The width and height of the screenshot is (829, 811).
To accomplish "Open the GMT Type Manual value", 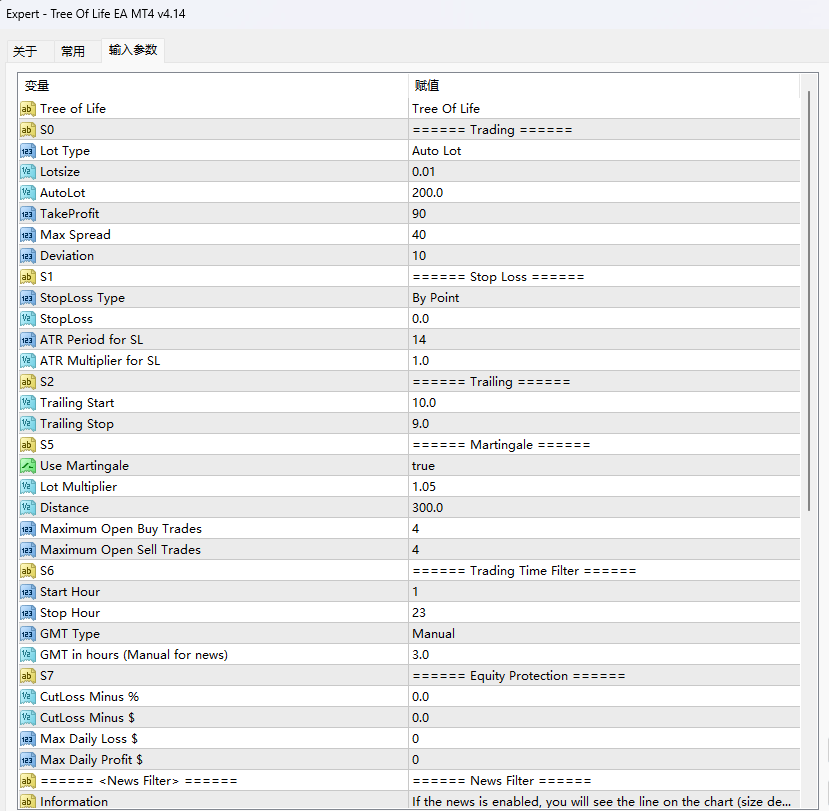I will click(604, 633).
